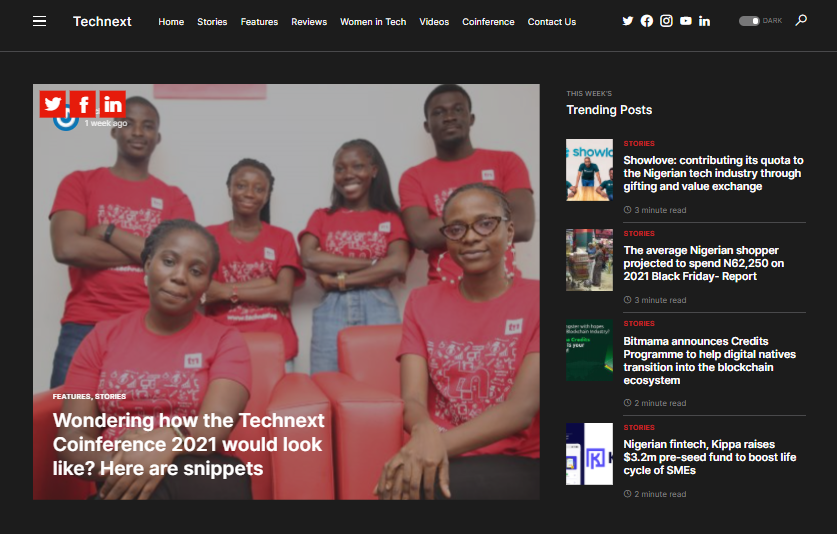This screenshot has width=837, height=534.
Task: Click the 'Trending Posts' heading
Action: [609, 110]
